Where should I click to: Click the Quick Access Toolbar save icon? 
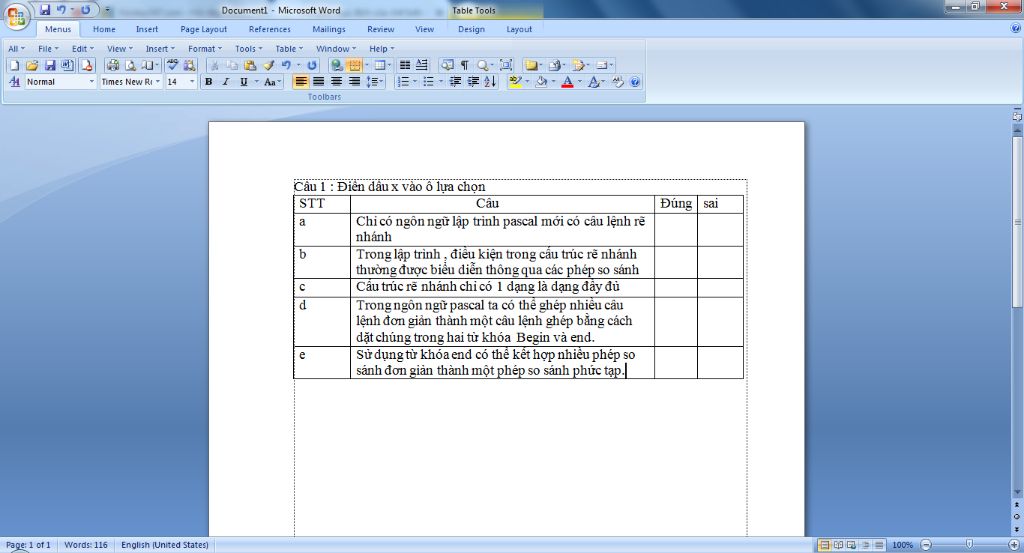coord(45,10)
